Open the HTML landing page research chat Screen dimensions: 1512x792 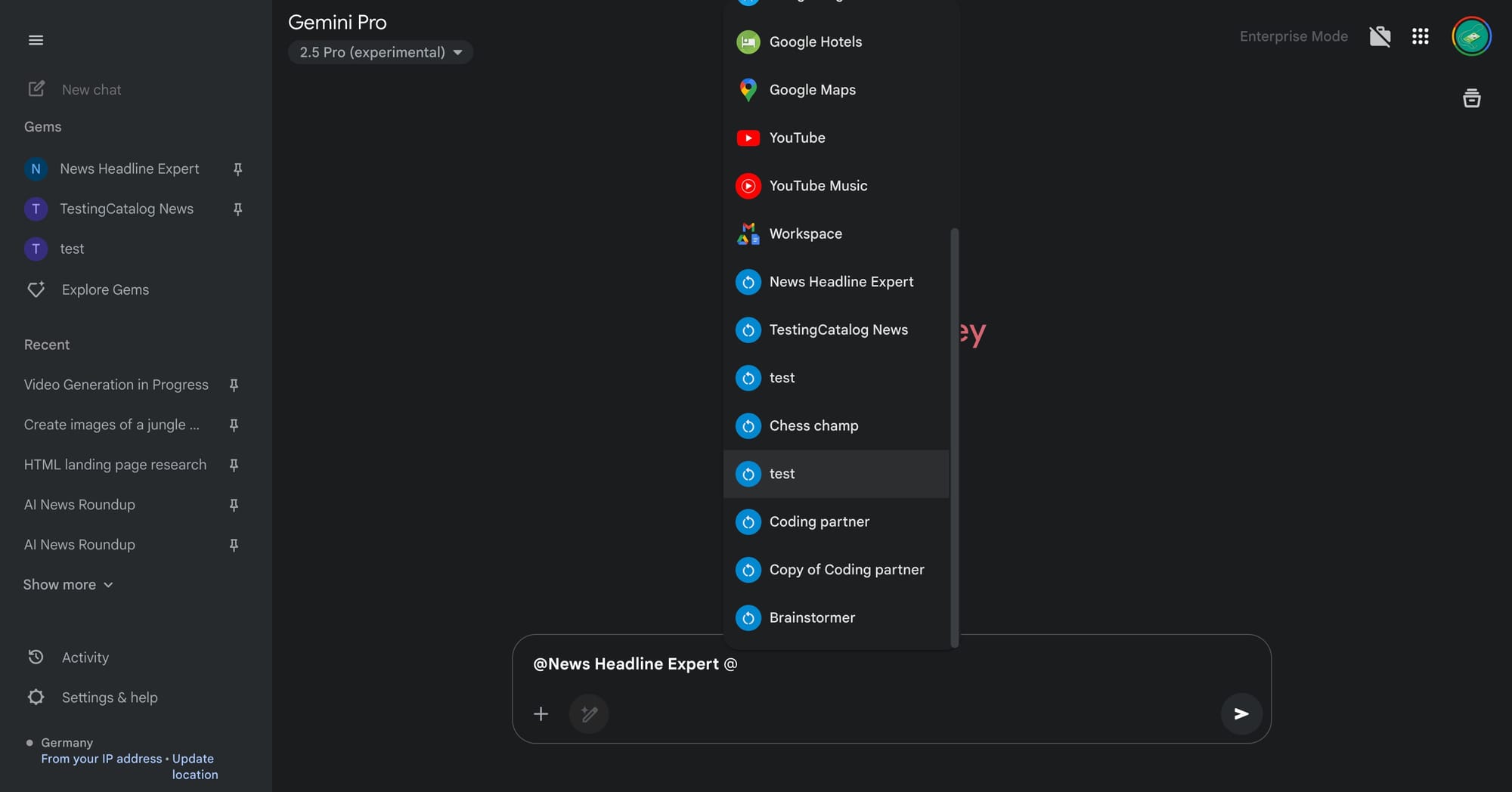(115, 465)
